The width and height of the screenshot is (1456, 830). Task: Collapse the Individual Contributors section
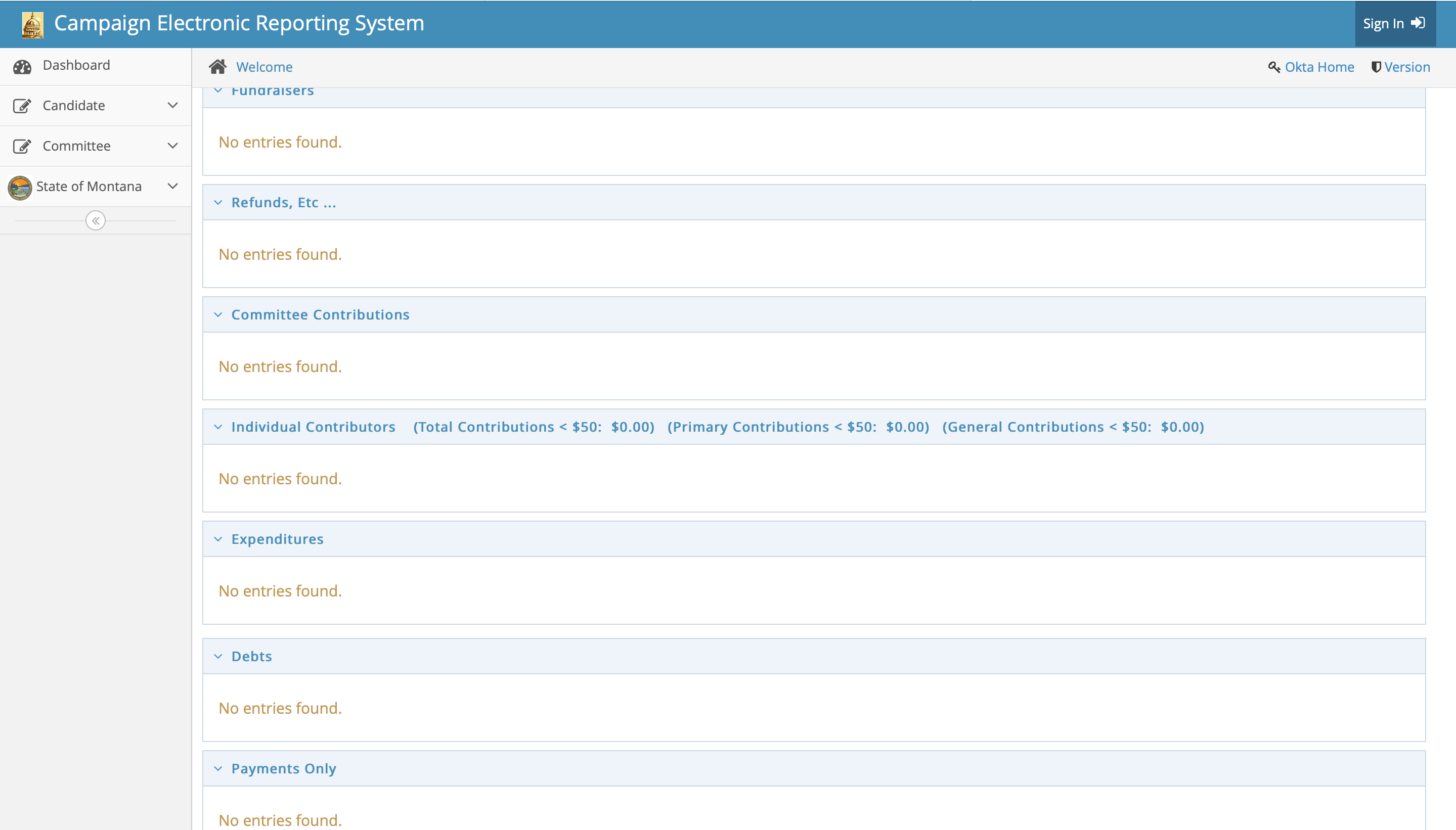[x=218, y=427]
